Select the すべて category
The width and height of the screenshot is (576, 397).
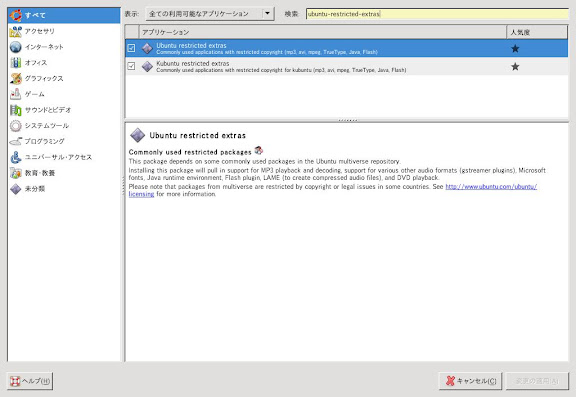click(x=64, y=15)
